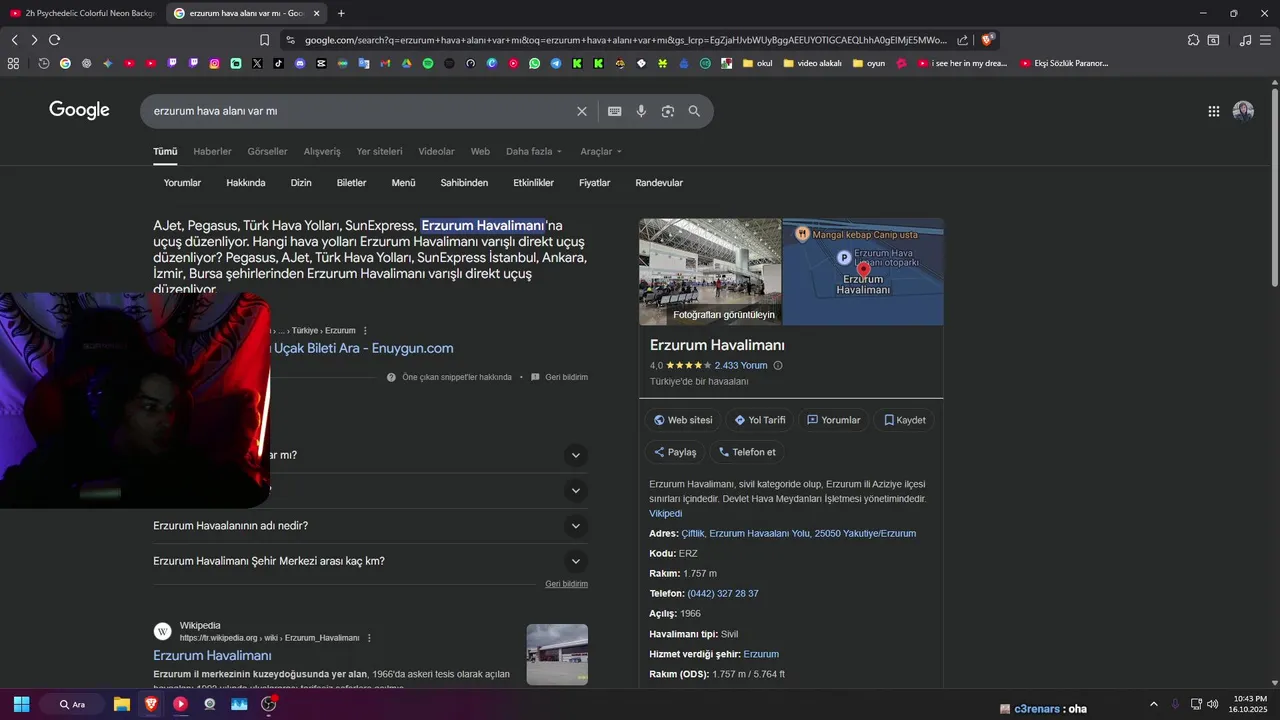Click the "Telefon et" button
This screenshot has width=1280, height=720.
(747, 452)
